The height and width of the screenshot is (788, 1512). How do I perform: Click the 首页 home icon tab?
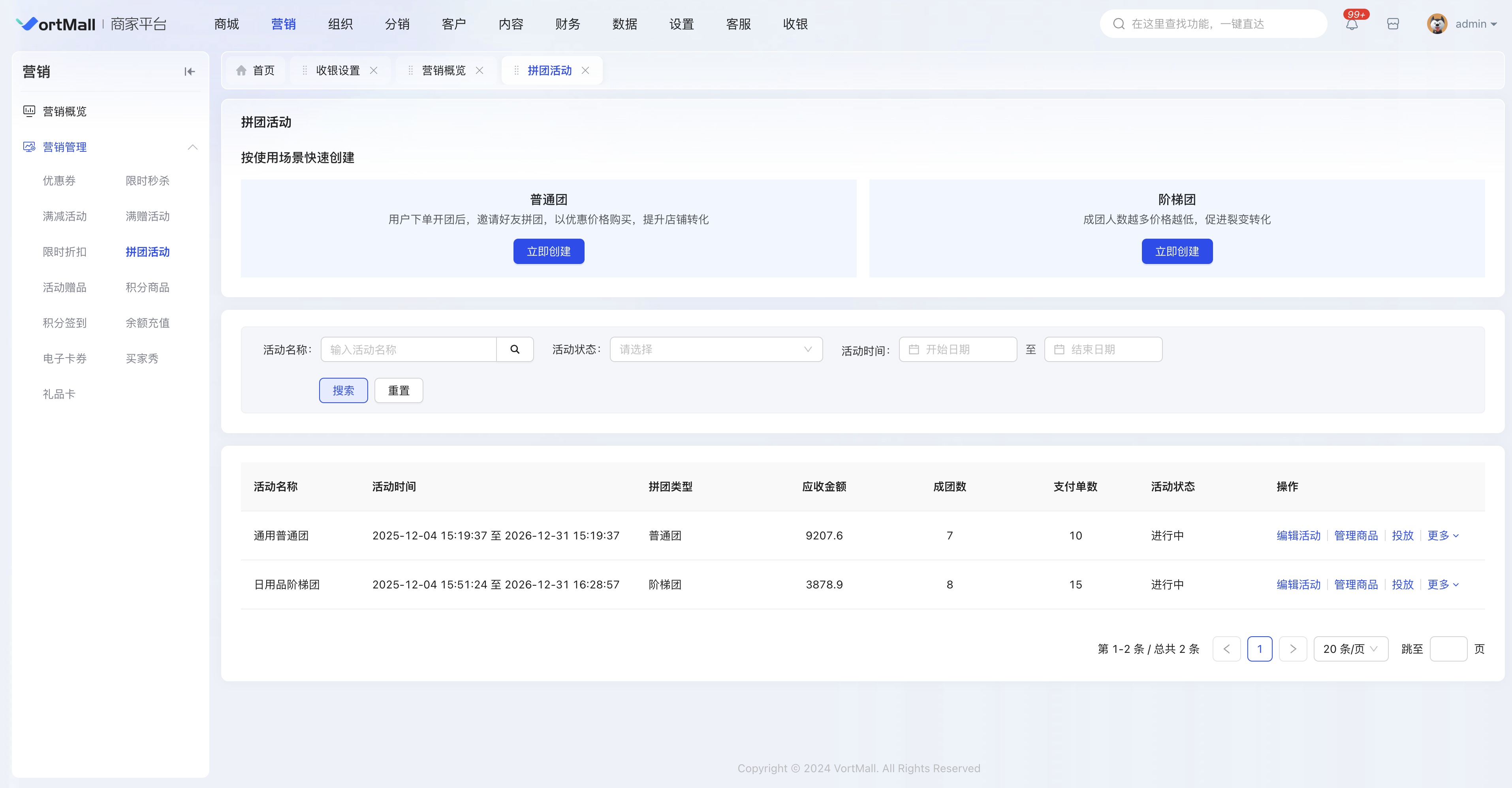[255, 70]
